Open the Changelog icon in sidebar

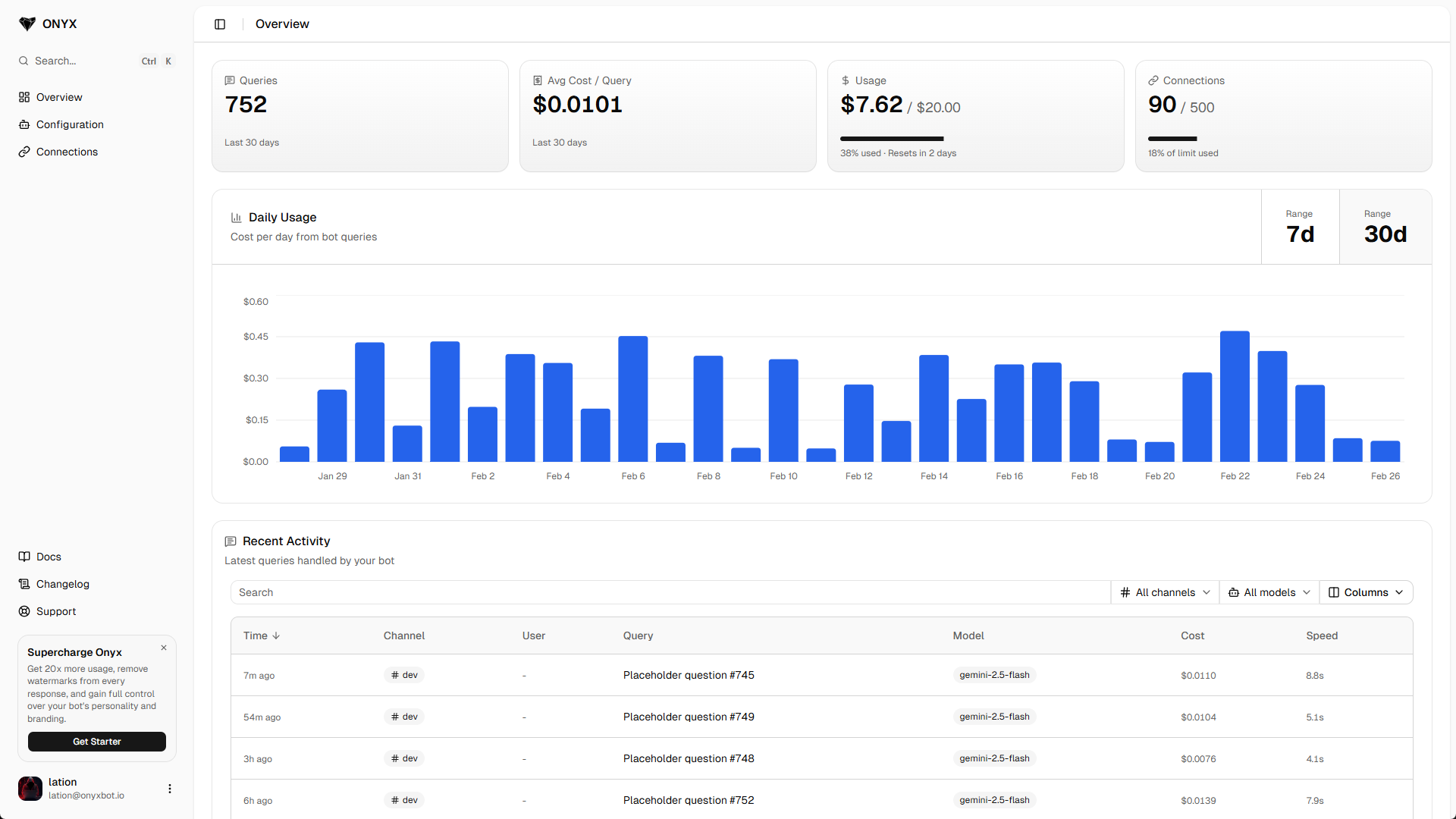coord(25,584)
